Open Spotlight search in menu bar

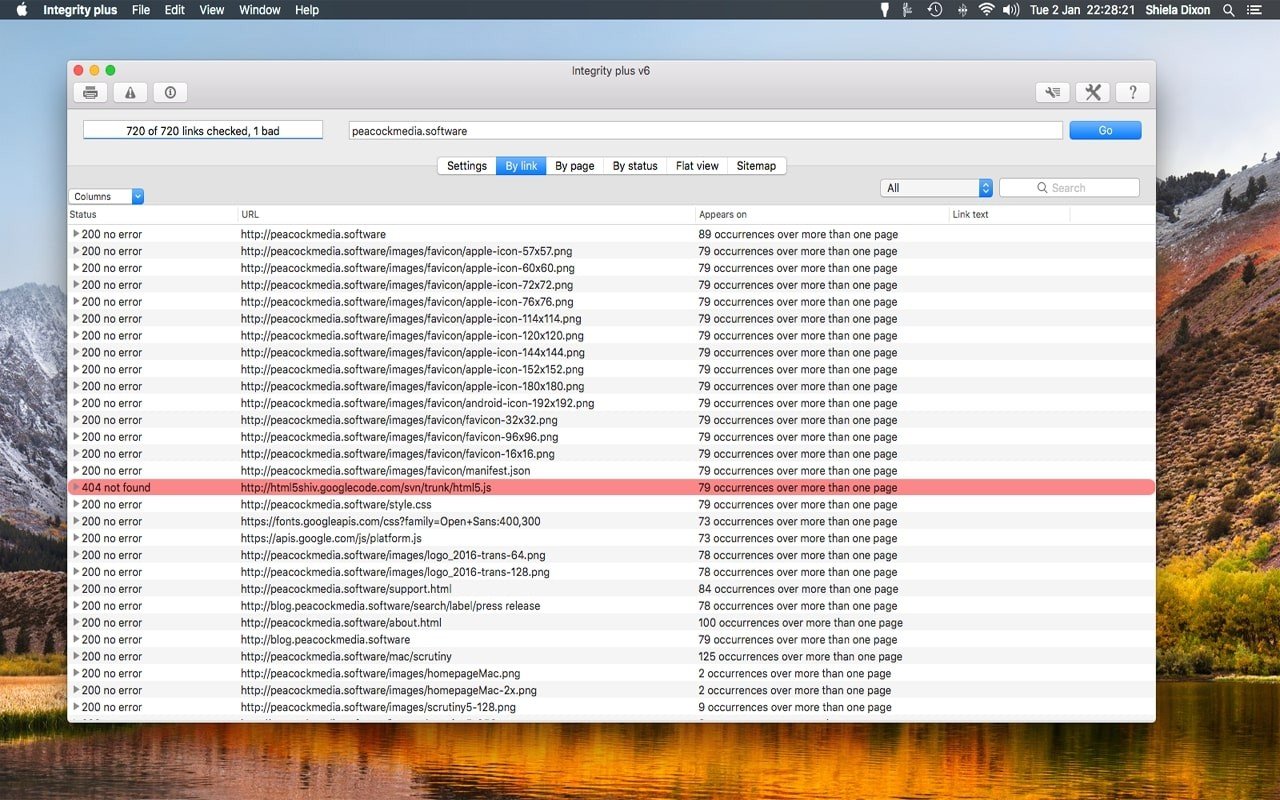1228,10
